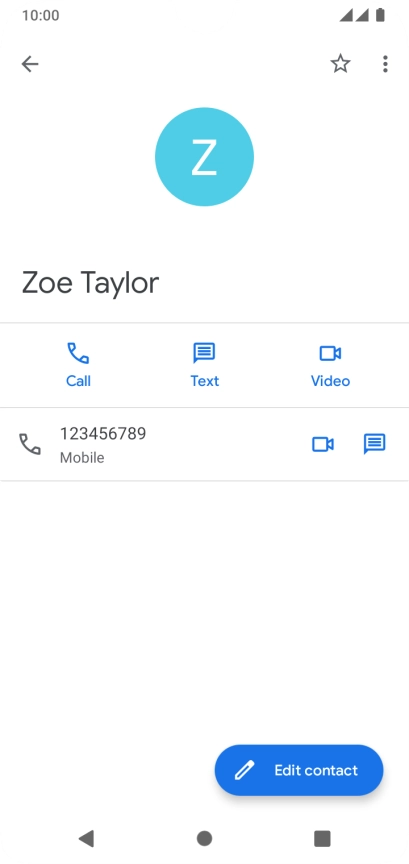Open the Edit contact button
Viewport: 409px width, 864px height.
coord(299,770)
